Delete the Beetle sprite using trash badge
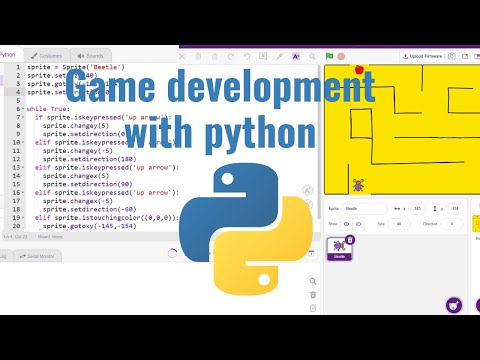This screenshot has width=480, height=360. 350,239
